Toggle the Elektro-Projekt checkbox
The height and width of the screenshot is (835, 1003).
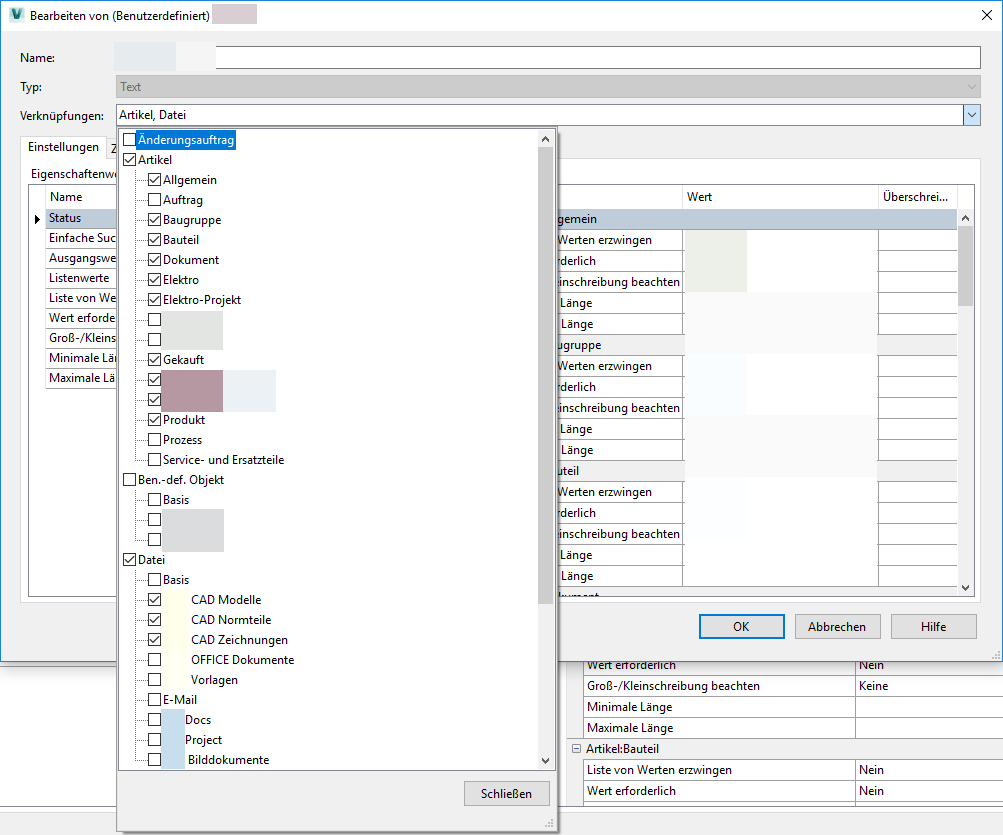(155, 299)
